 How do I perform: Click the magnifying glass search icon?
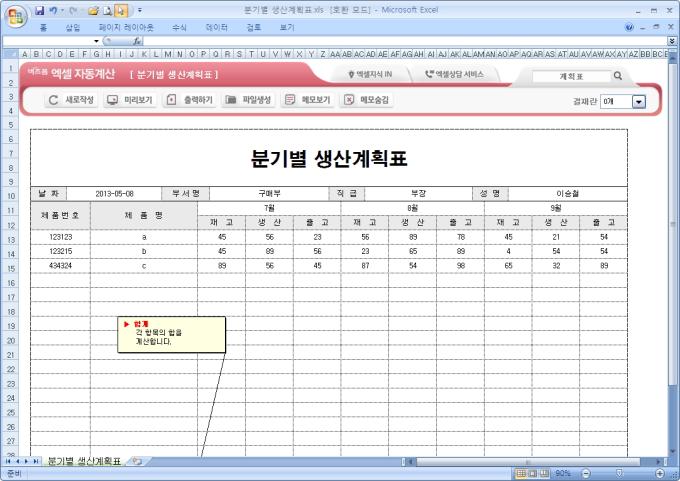click(x=618, y=76)
